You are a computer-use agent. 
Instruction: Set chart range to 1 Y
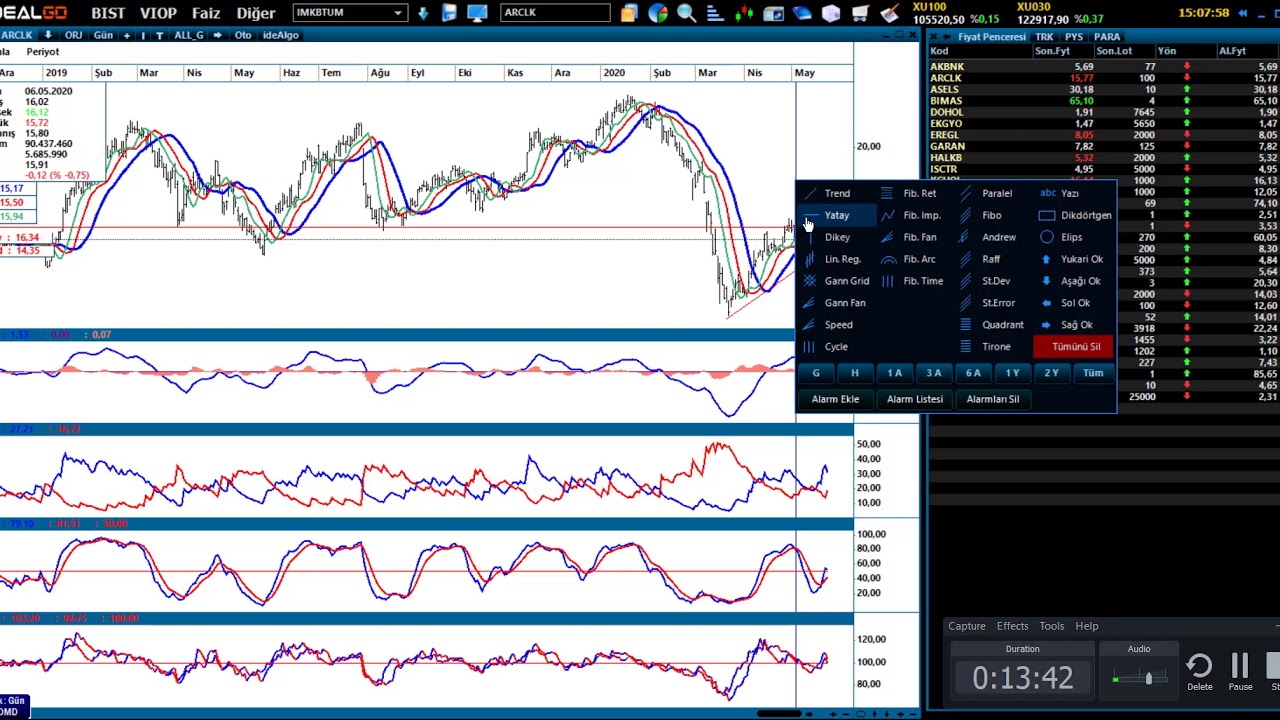1012,374
